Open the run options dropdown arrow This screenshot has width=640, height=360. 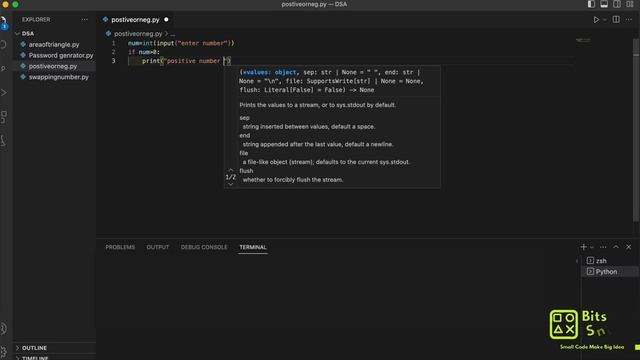[x=605, y=20]
